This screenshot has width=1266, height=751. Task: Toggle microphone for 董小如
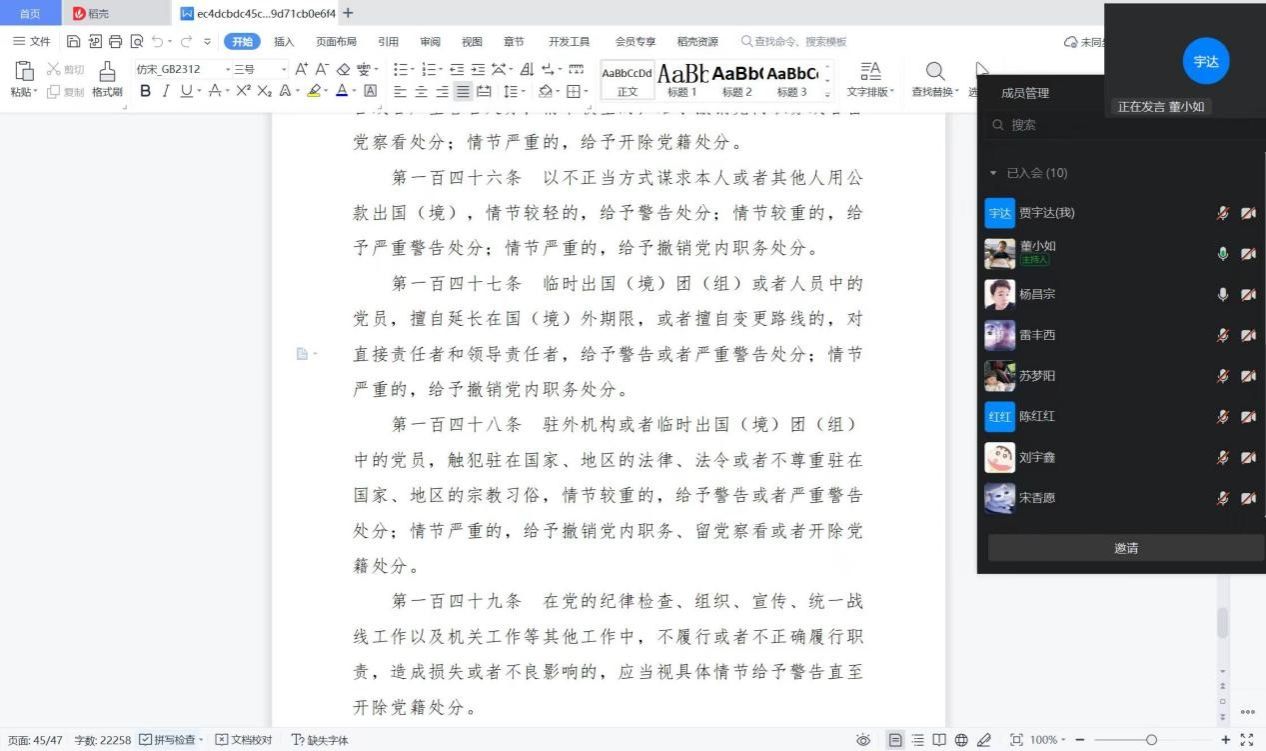click(1222, 254)
